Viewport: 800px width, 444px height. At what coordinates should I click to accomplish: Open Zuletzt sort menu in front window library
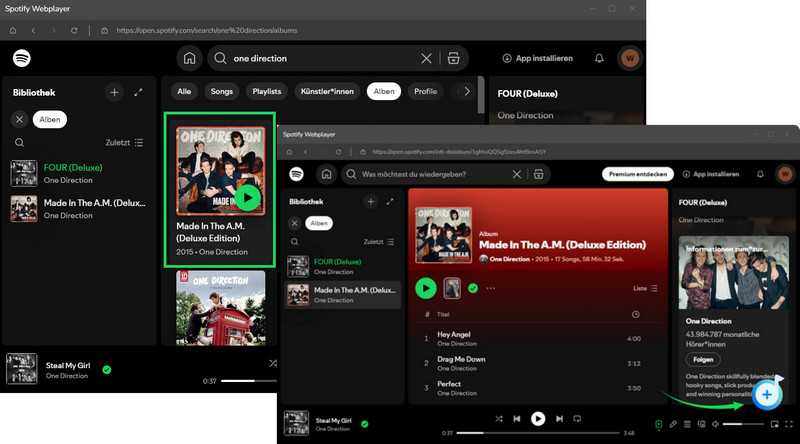tap(379, 242)
